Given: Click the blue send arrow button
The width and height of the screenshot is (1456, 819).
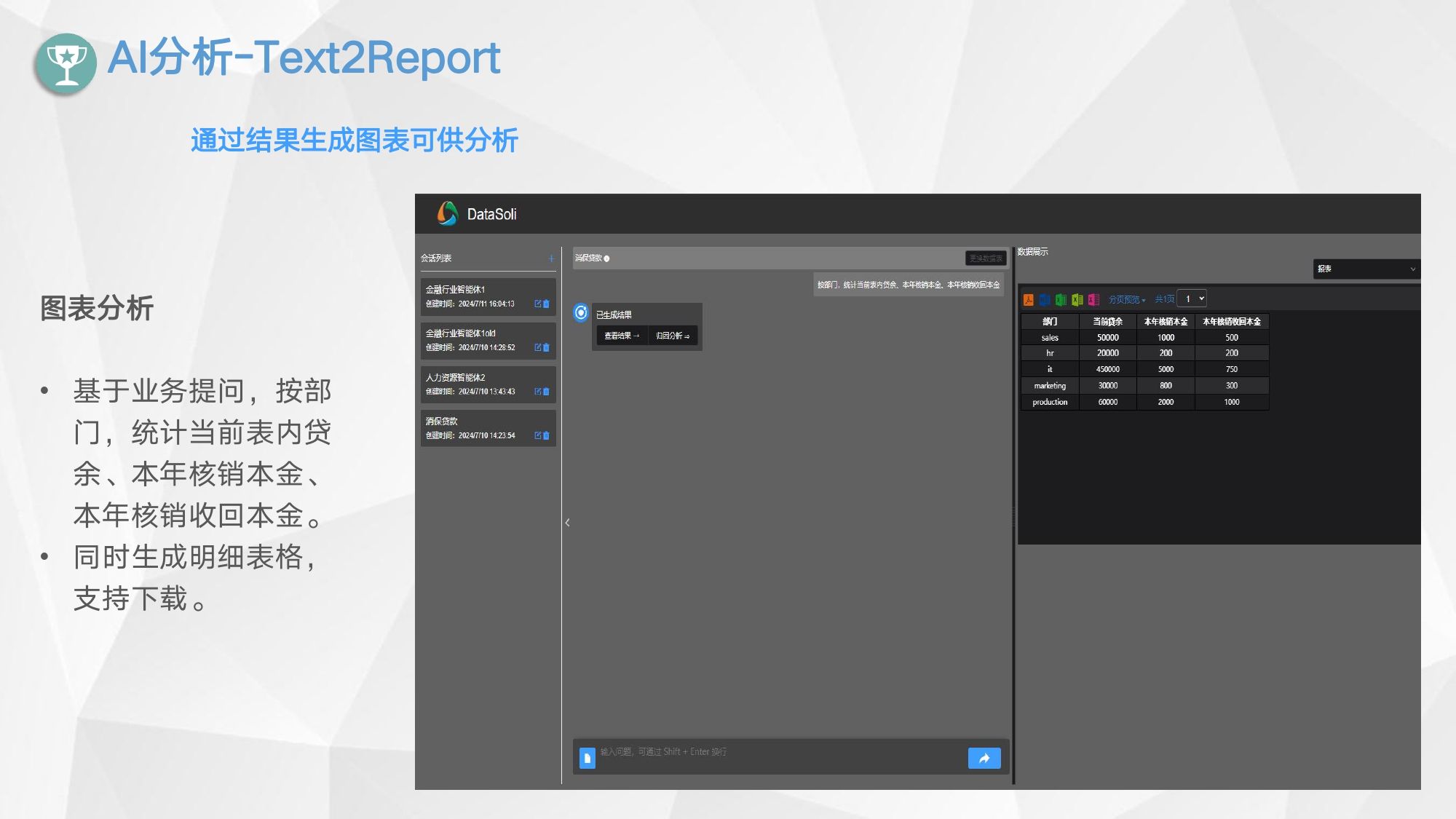Looking at the screenshot, I should coord(984,759).
